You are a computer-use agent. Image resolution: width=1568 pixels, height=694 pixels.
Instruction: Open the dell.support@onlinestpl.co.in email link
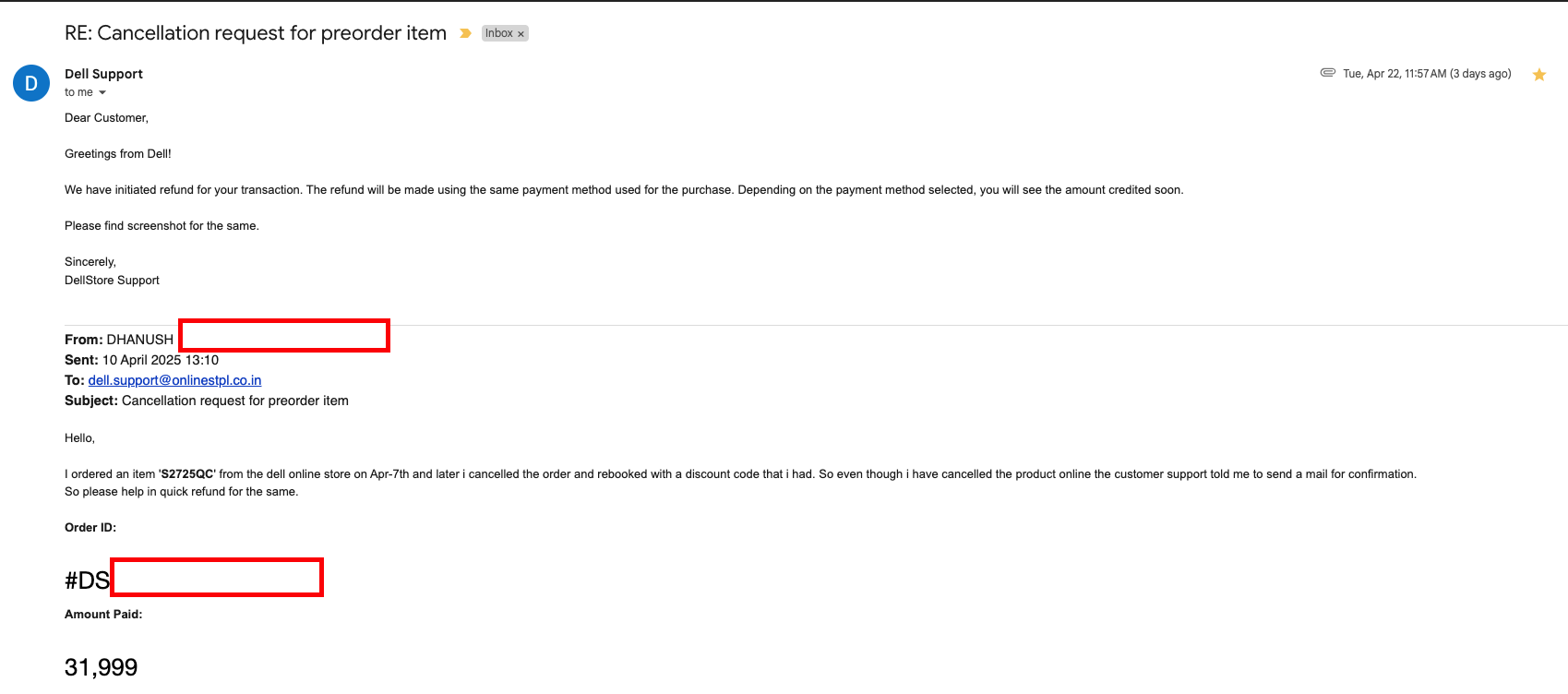pyautogui.click(x=174, y=380)
